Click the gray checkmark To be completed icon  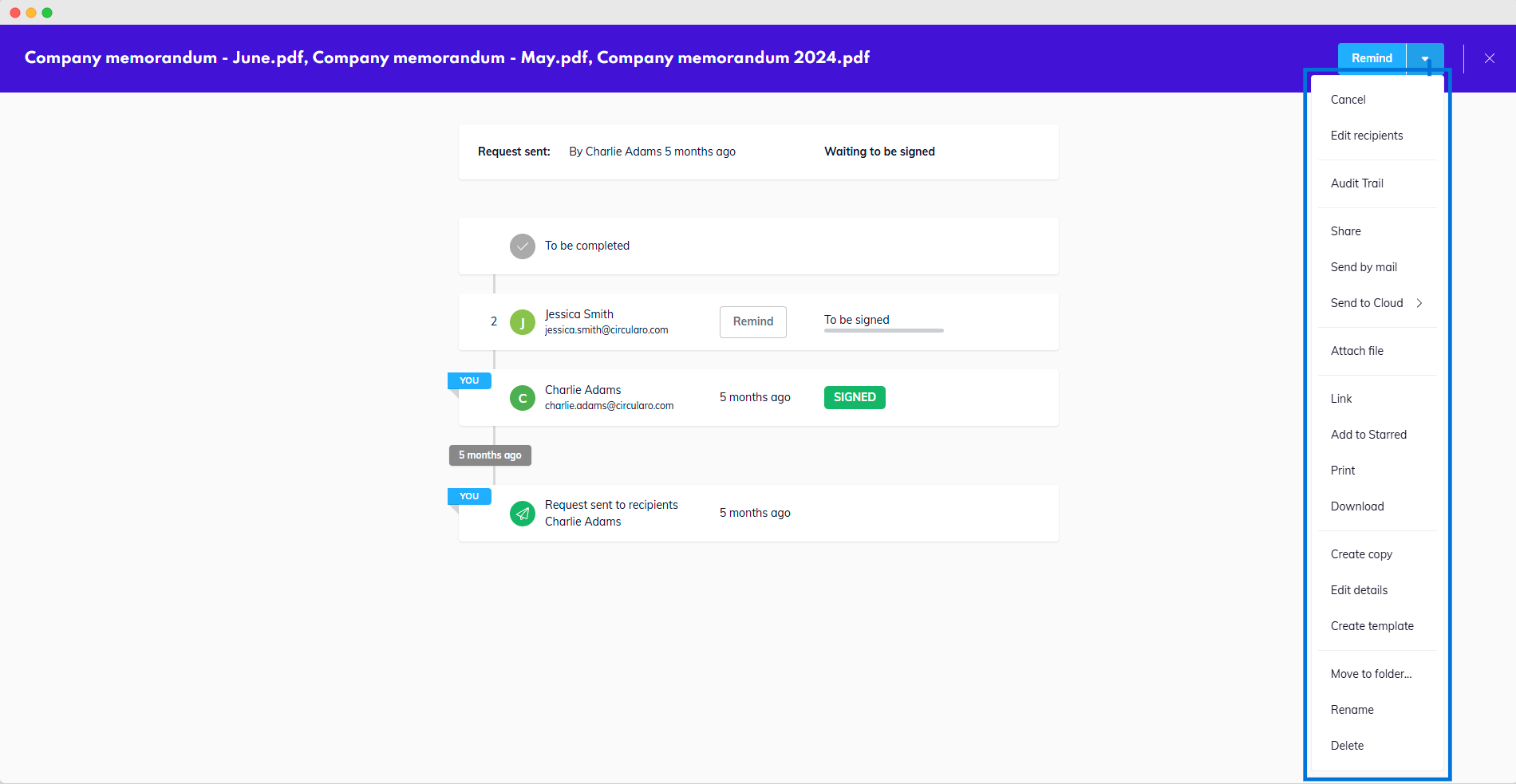click(x=522, y=246)
